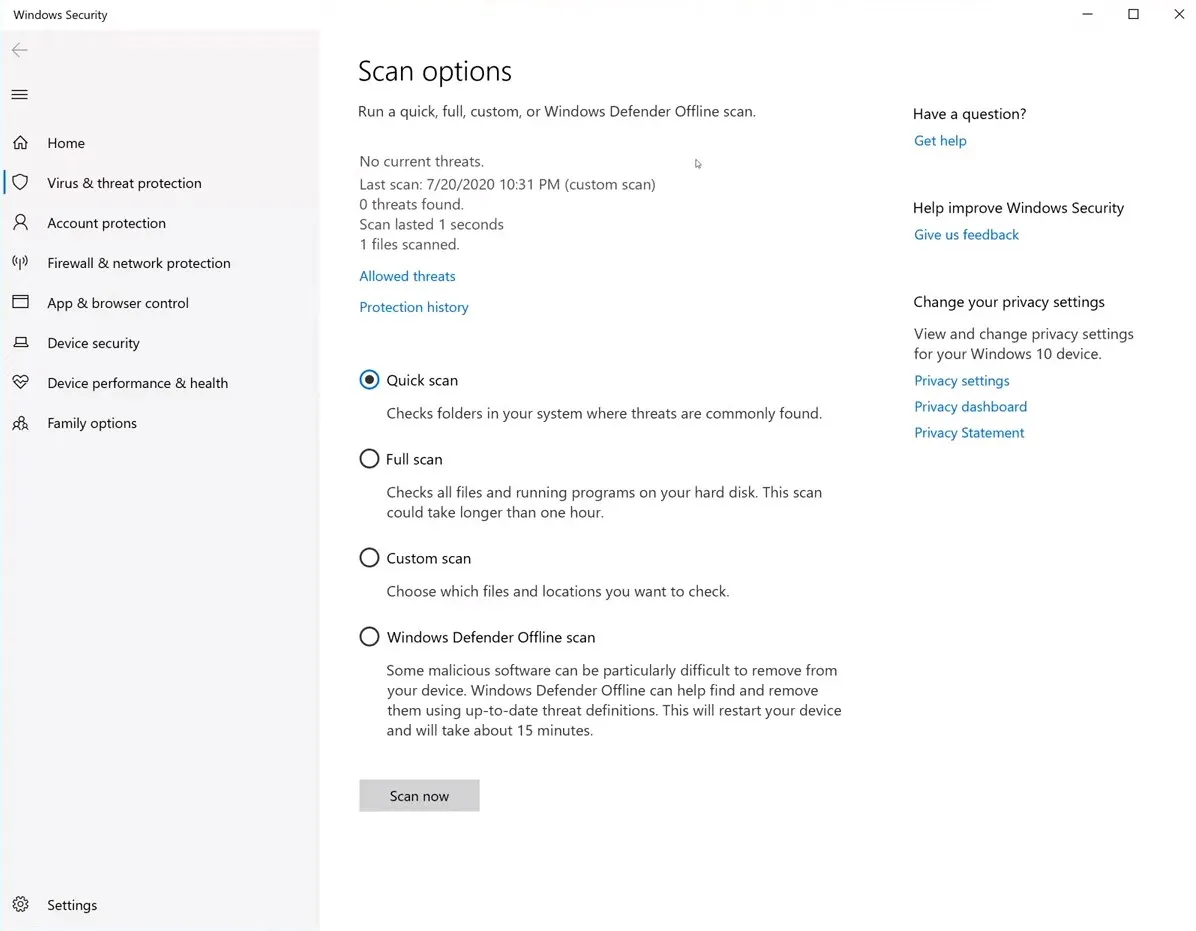Viewport: 1196px width, 931px height.
Task: Click the Device security laptop icon
Action: tap(20, 343)
